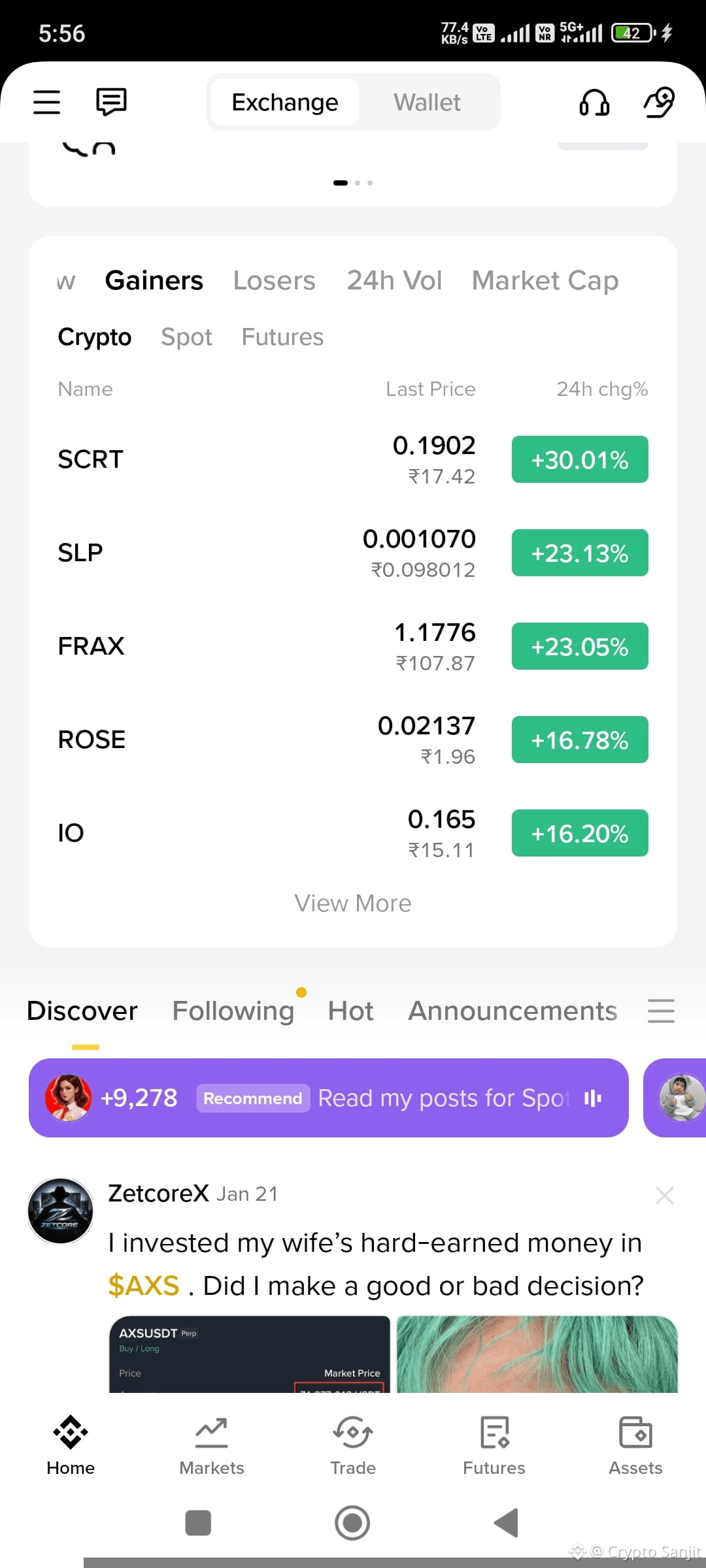706x1568 pixels.
Task: Open the chat messages icon
Action: pyautogui.click(x=111, y=102)
